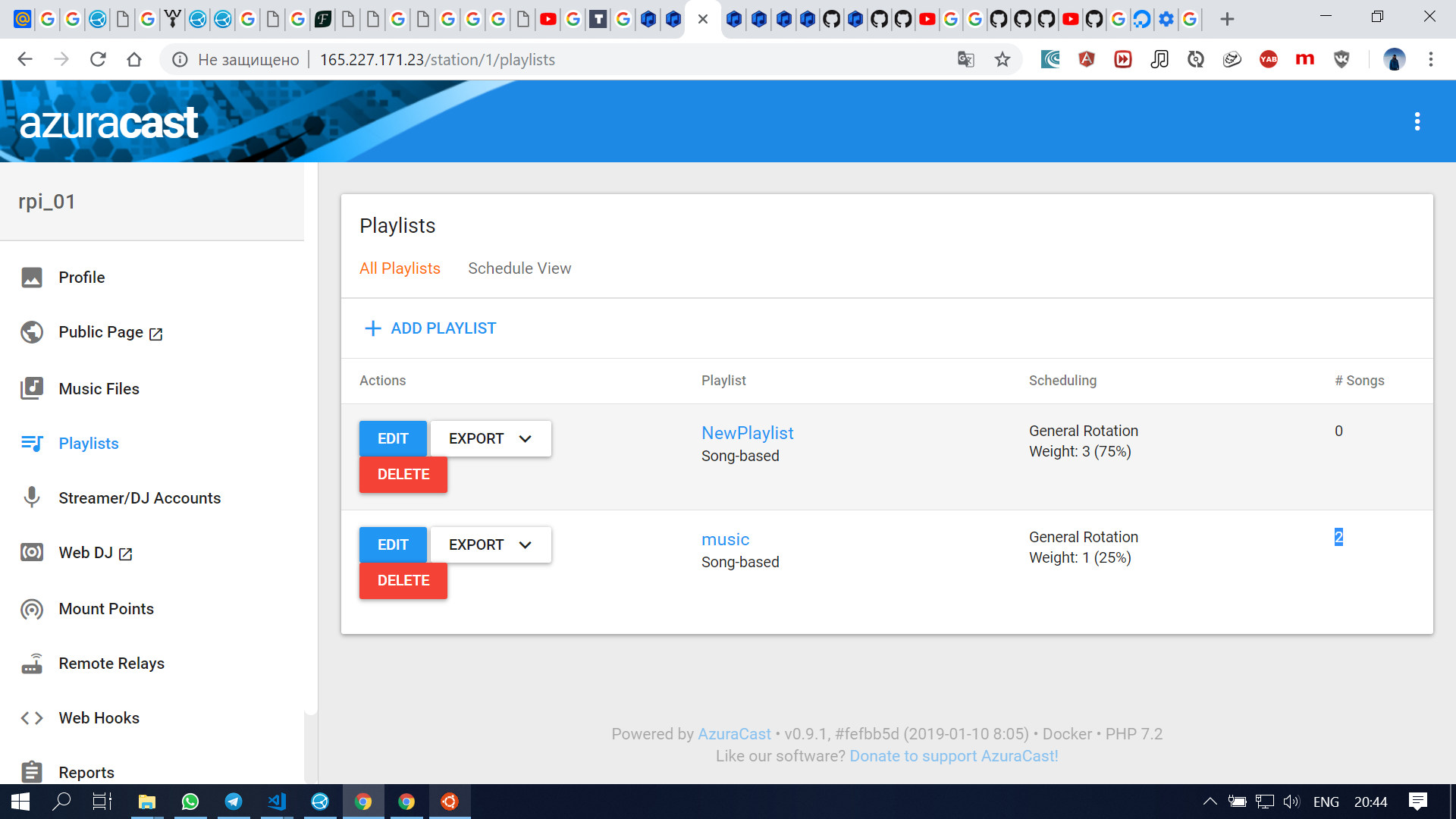Open the Music Files section
1456x819 pixels.
click(99, 388)
